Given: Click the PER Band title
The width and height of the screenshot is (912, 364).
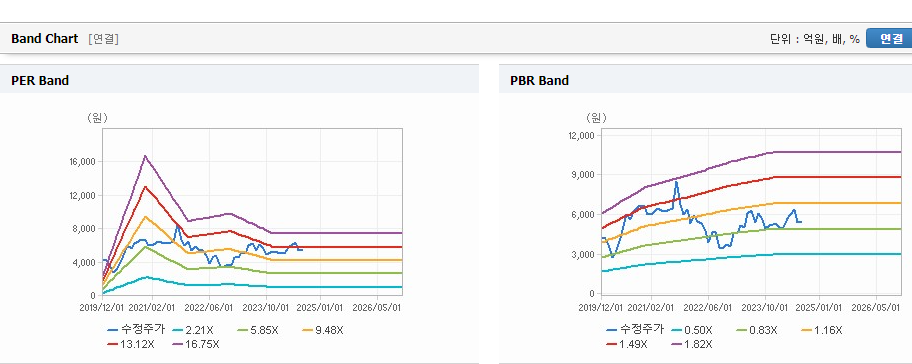Looking at the screenshot, I should click(x=40, y=81).
